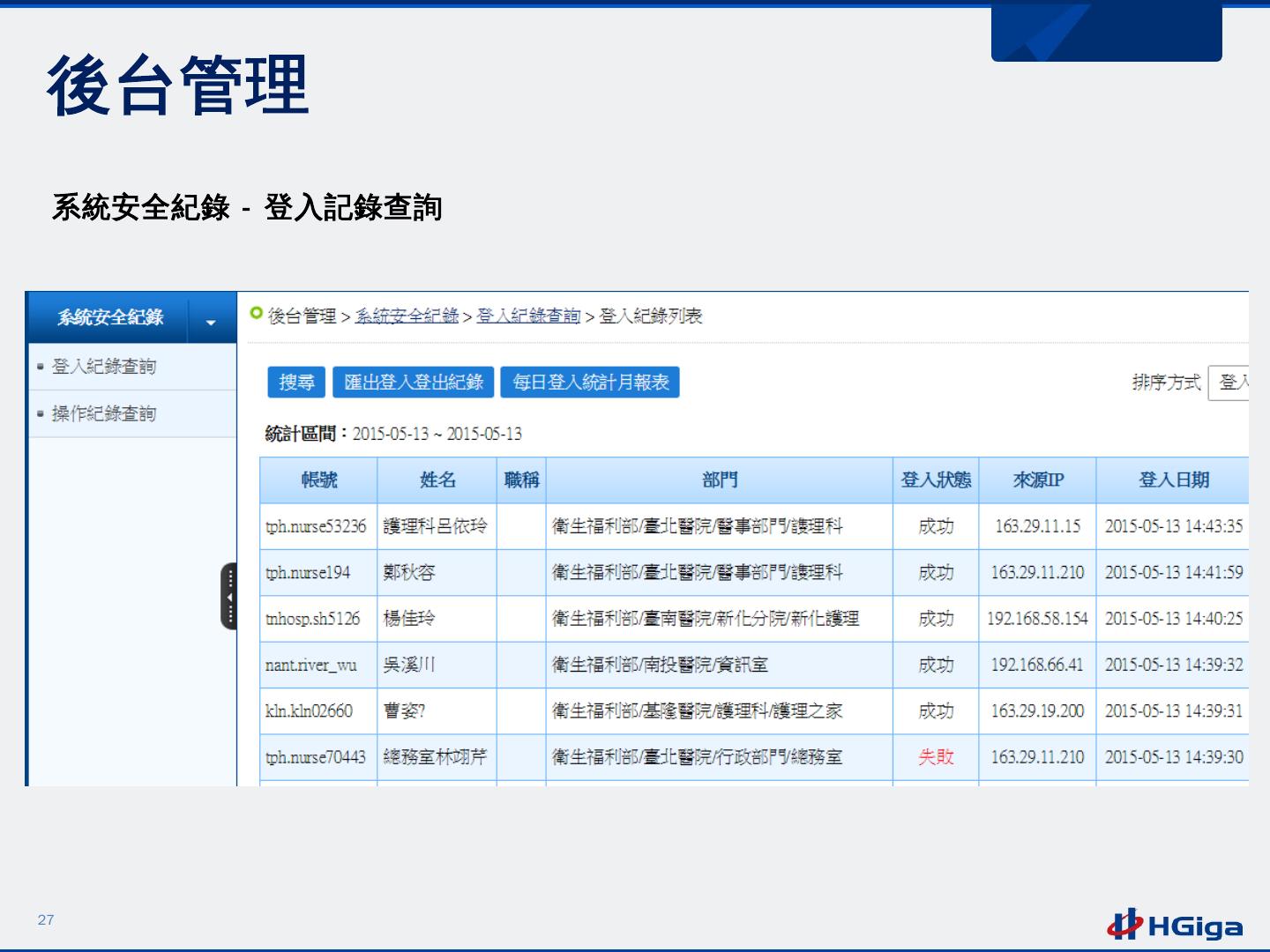Select 操作紀錄查詢 in the sidebar
This screenshot has width=1270, height=952.
(x=104, y=413)
